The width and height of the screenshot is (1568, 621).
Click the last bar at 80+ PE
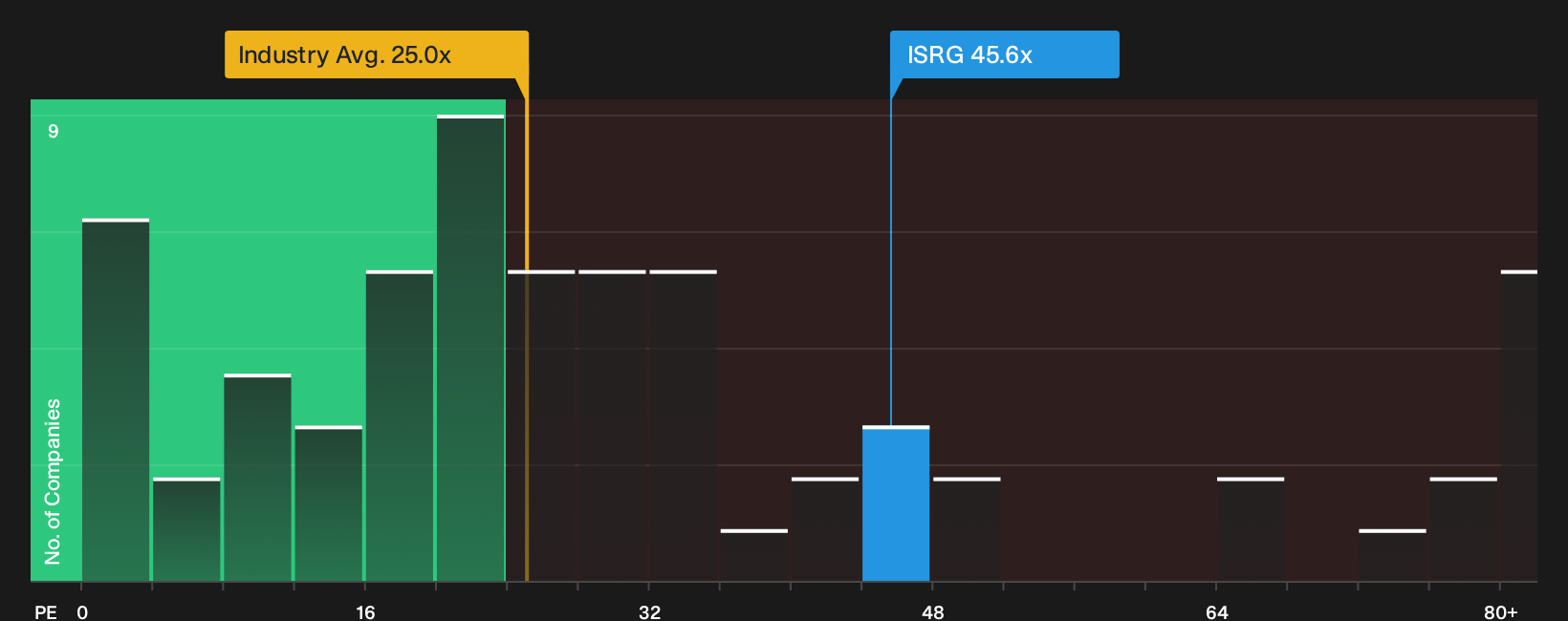[x=1518, y=426]
